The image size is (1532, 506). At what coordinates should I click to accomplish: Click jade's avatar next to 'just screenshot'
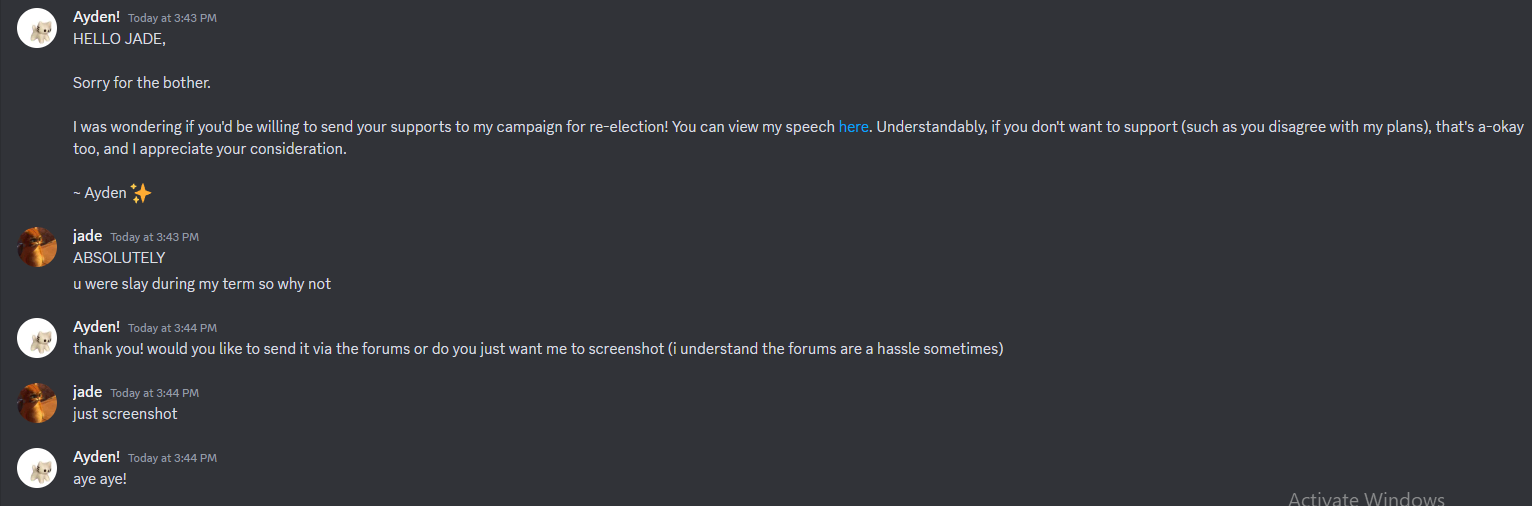(37, 403)
